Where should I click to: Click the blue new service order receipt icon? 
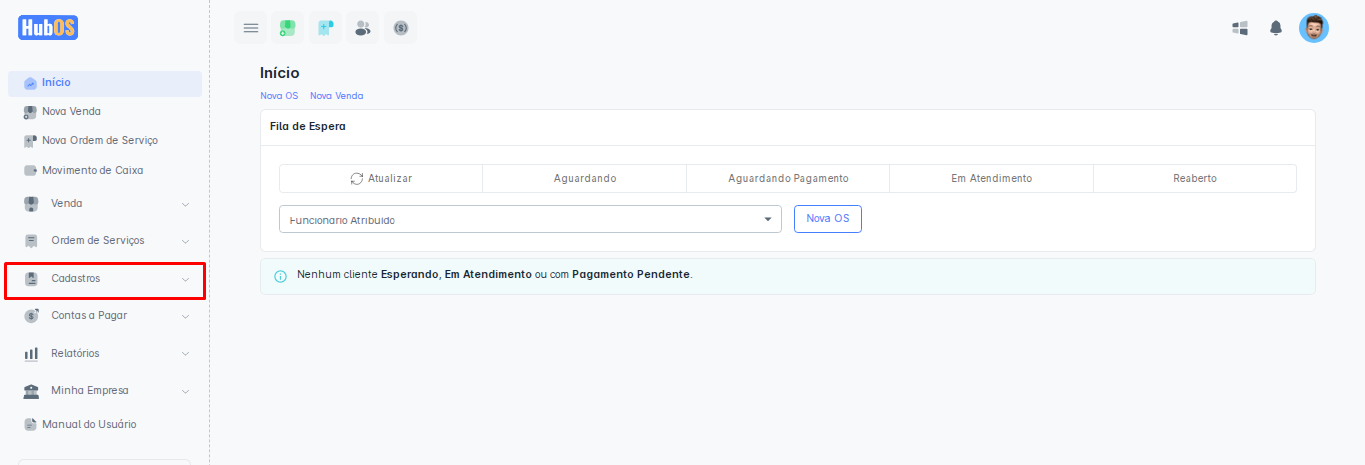[x=325, y=28]
